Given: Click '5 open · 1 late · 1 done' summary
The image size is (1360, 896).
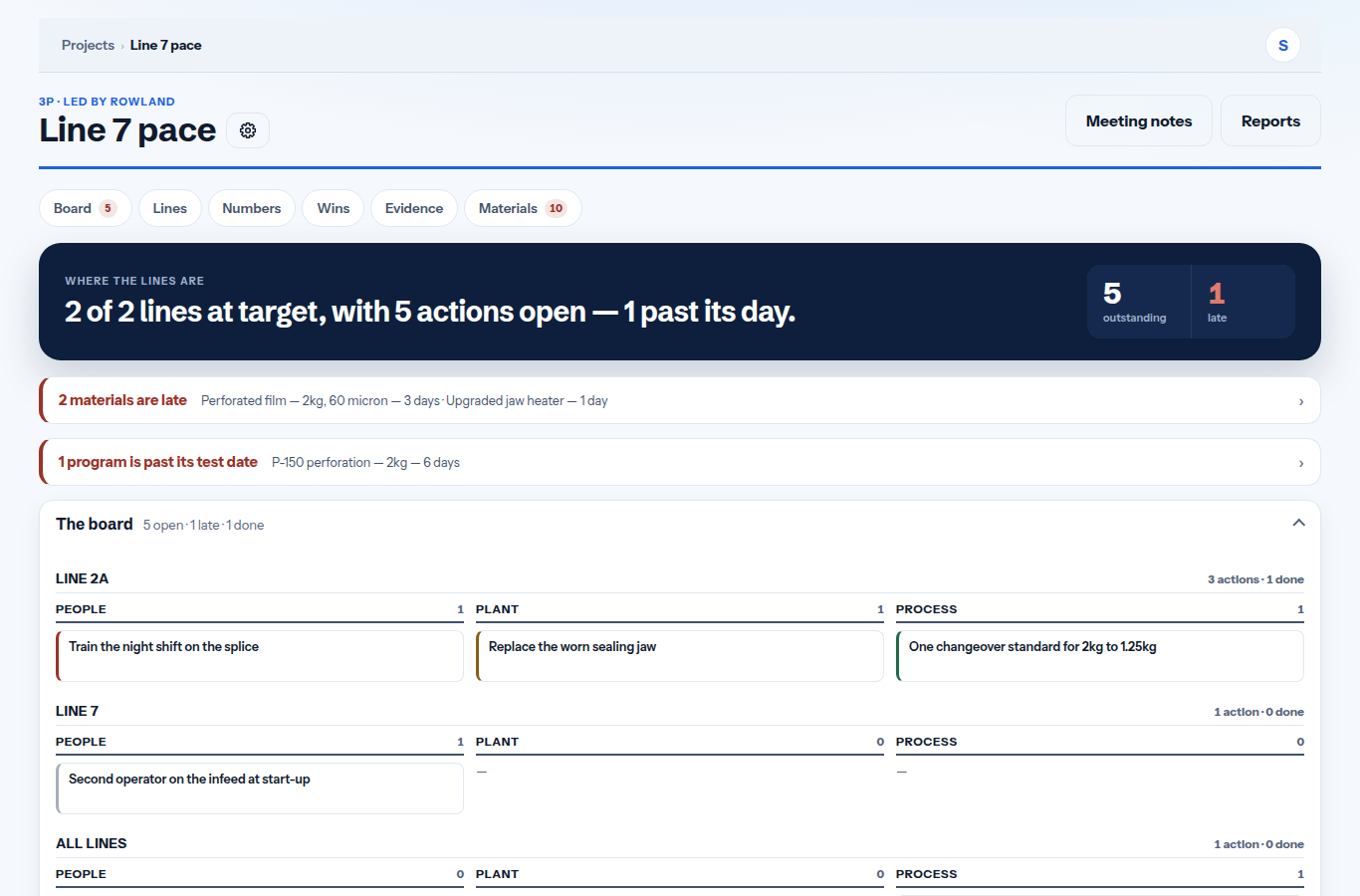Looking at the screenshot, I should pos(203,525).
